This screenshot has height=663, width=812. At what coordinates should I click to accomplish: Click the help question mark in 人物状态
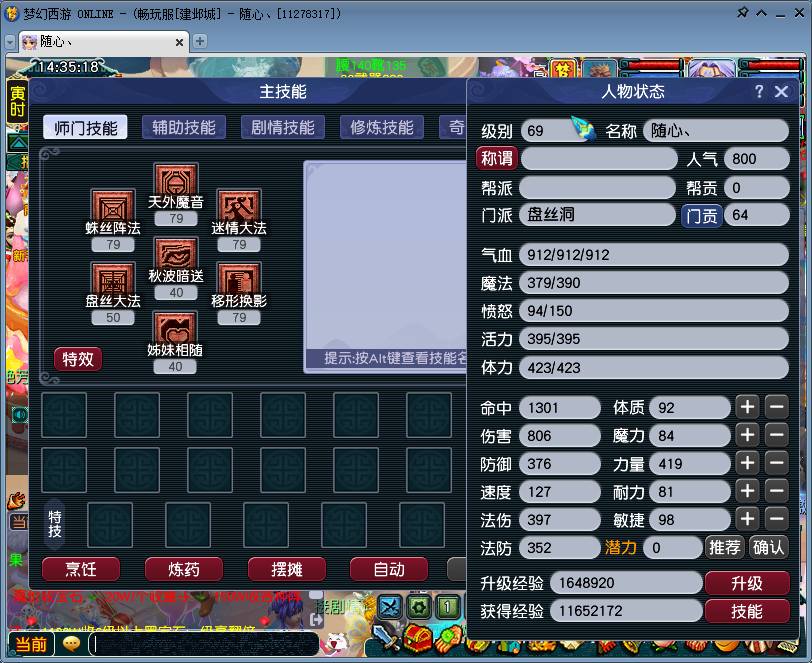pyautogui.click(x=759, y=92)
